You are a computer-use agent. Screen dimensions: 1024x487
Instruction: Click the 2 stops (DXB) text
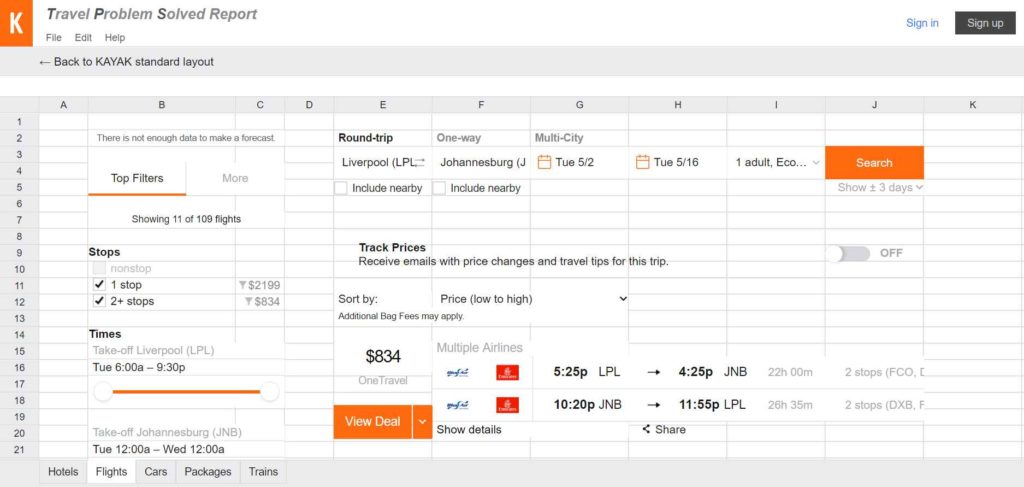(885, 405)
